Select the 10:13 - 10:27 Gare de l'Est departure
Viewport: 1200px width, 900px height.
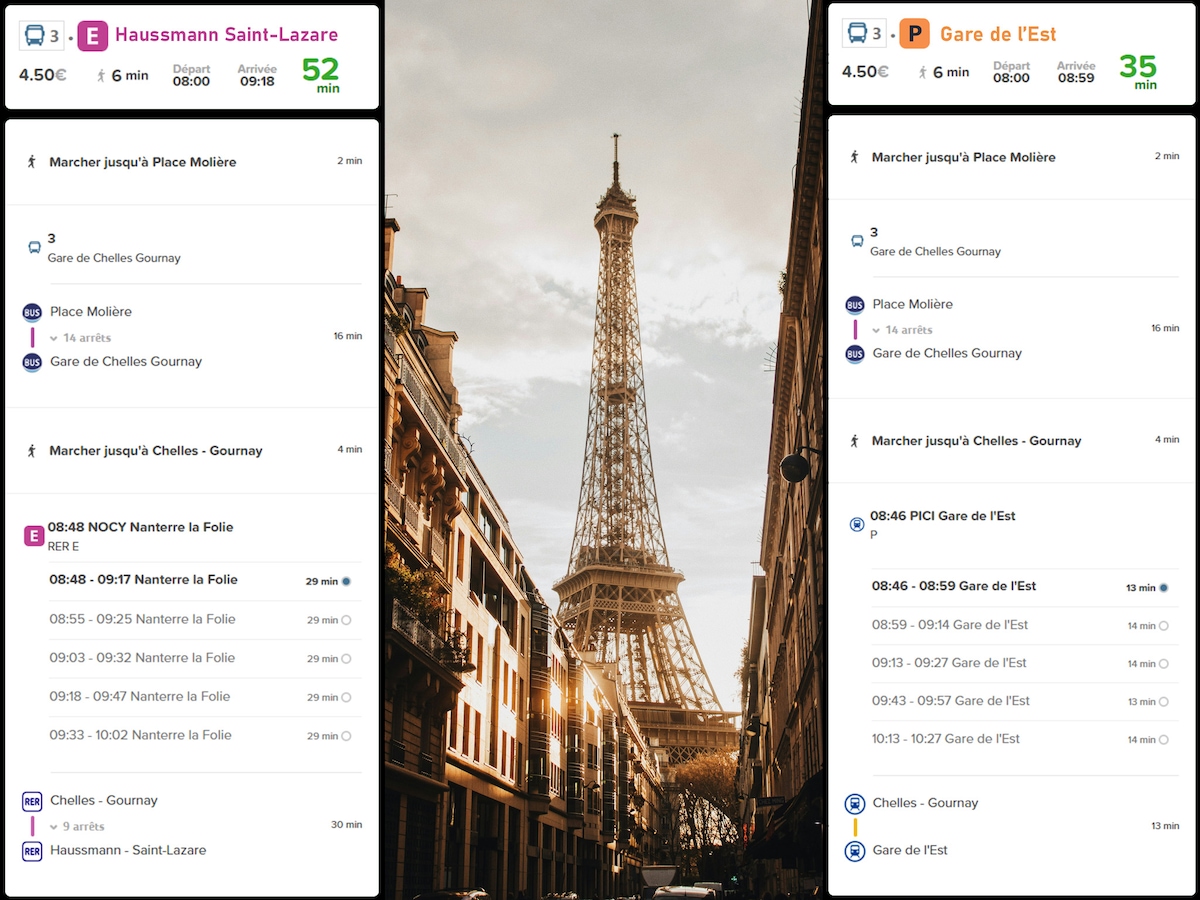(x=1025, y=739)
